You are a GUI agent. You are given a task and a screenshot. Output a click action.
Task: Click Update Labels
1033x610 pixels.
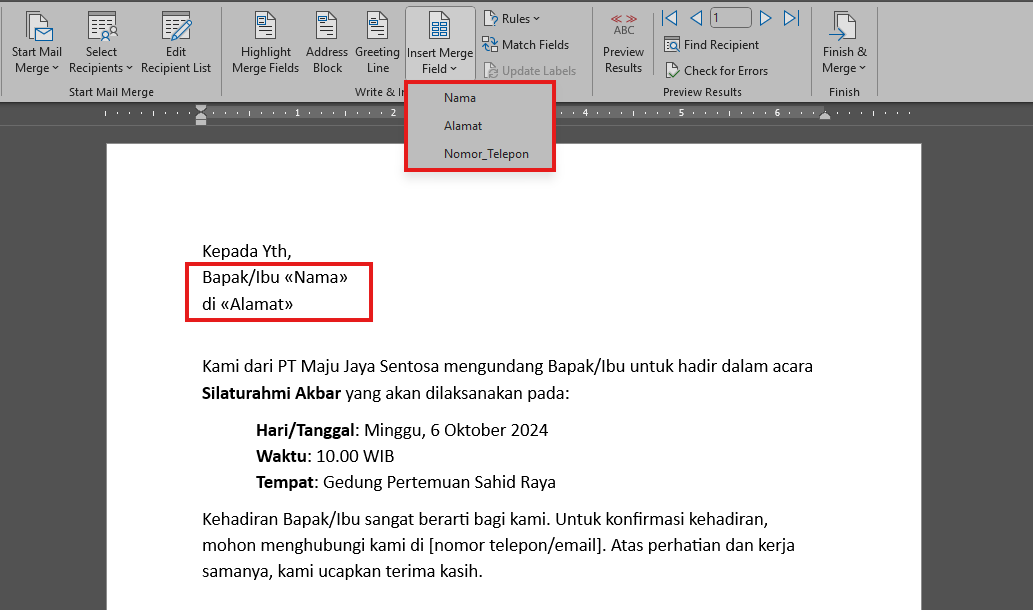531,70
